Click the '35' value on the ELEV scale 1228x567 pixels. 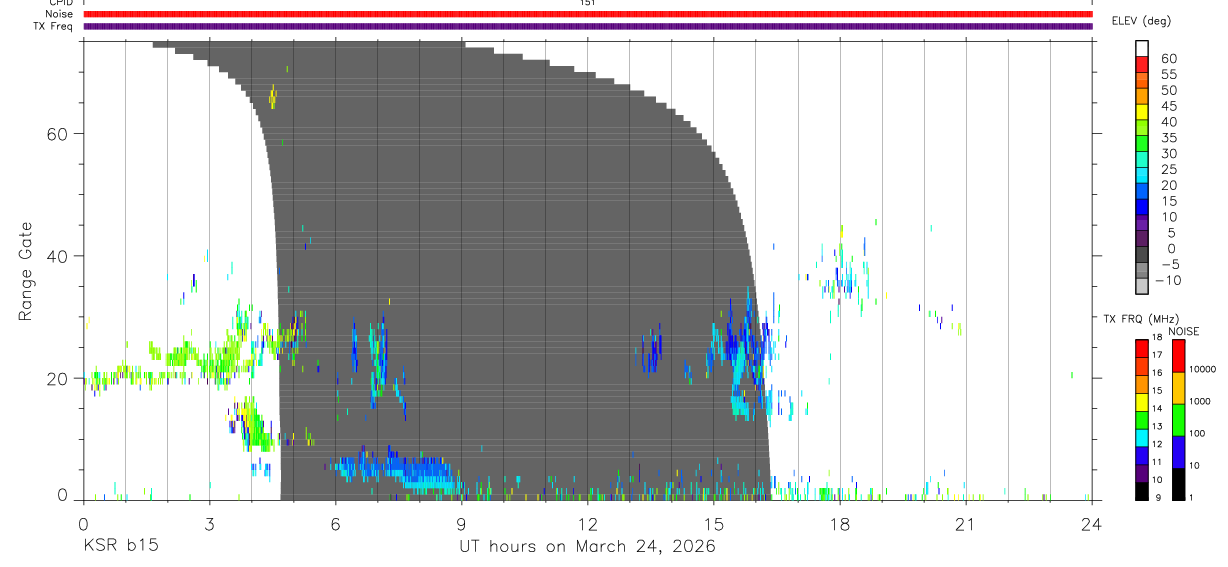pos(1169,138)
